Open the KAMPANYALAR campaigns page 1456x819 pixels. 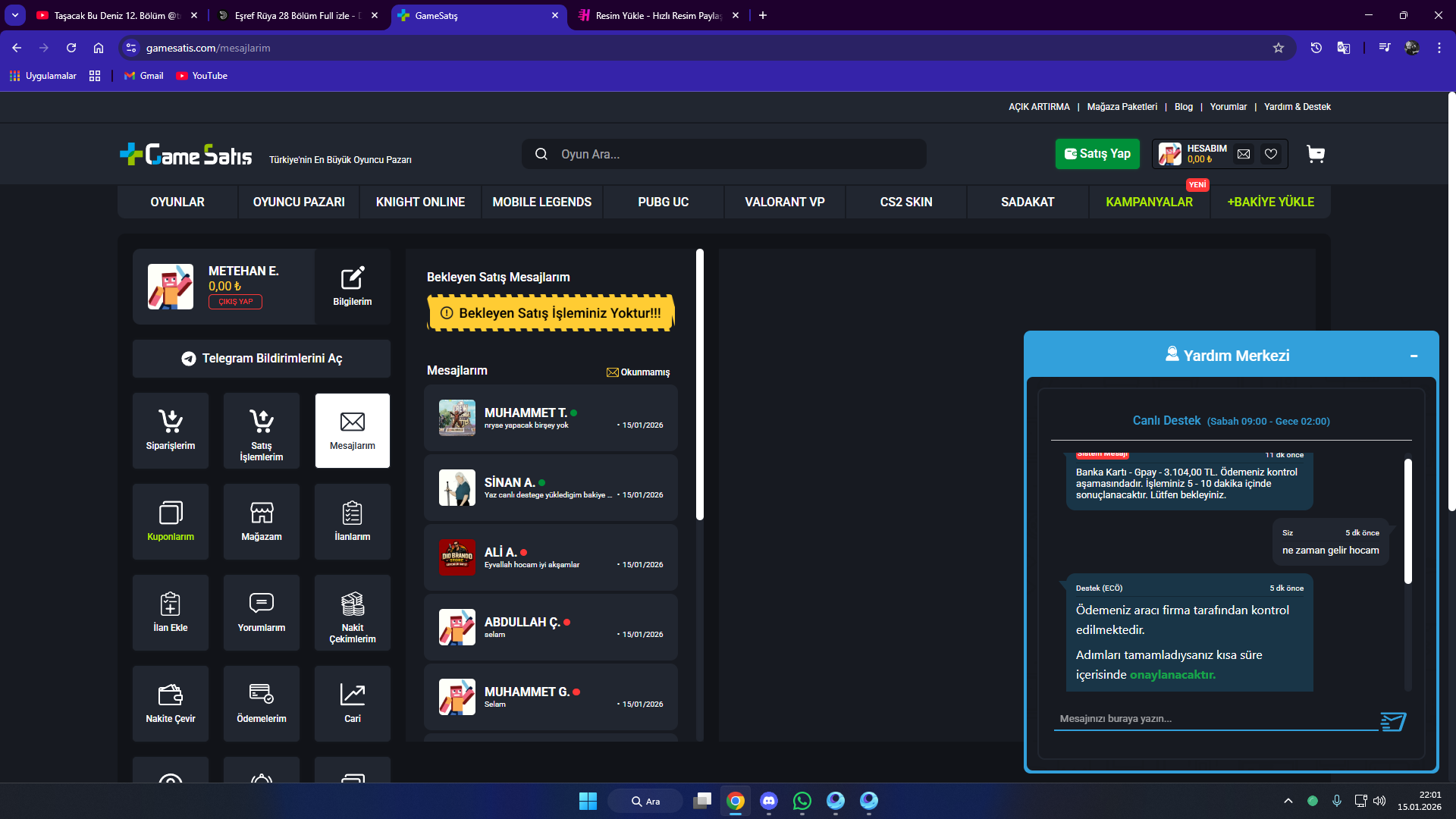pyautogui.click(x=1149, y=202)
